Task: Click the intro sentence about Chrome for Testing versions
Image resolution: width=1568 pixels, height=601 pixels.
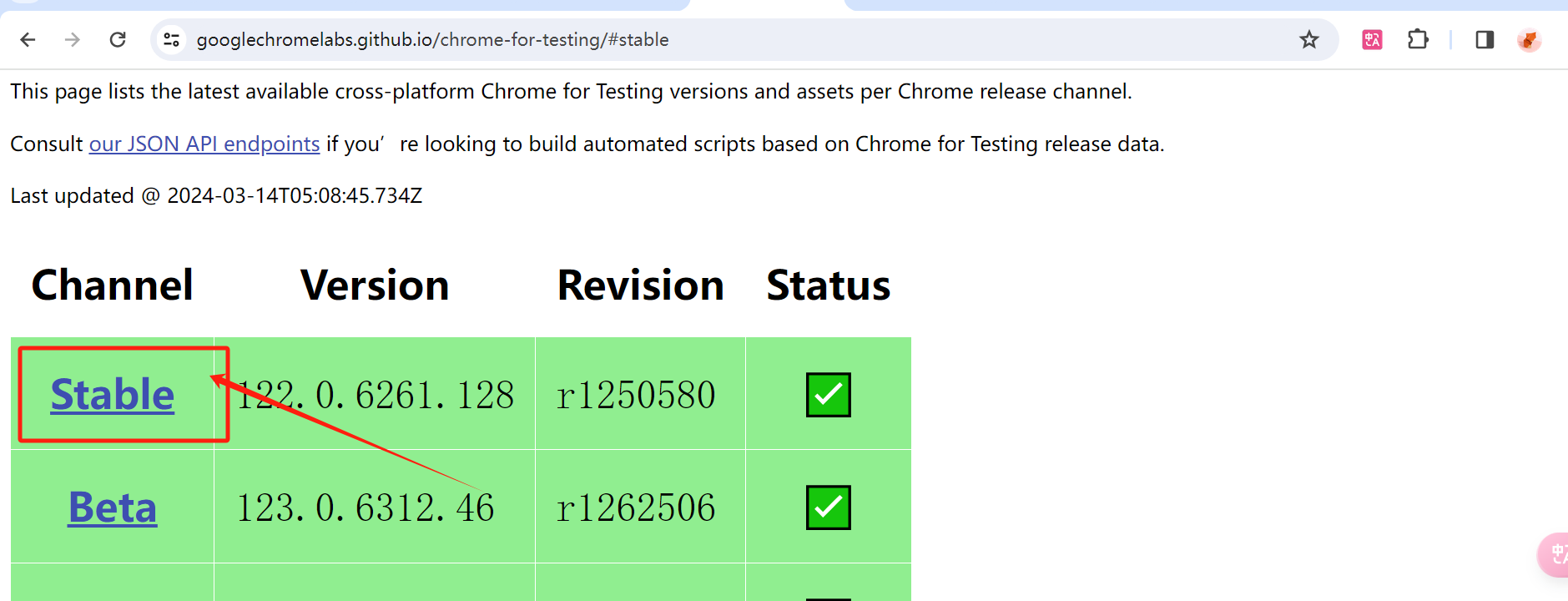Action: [571, 91]
